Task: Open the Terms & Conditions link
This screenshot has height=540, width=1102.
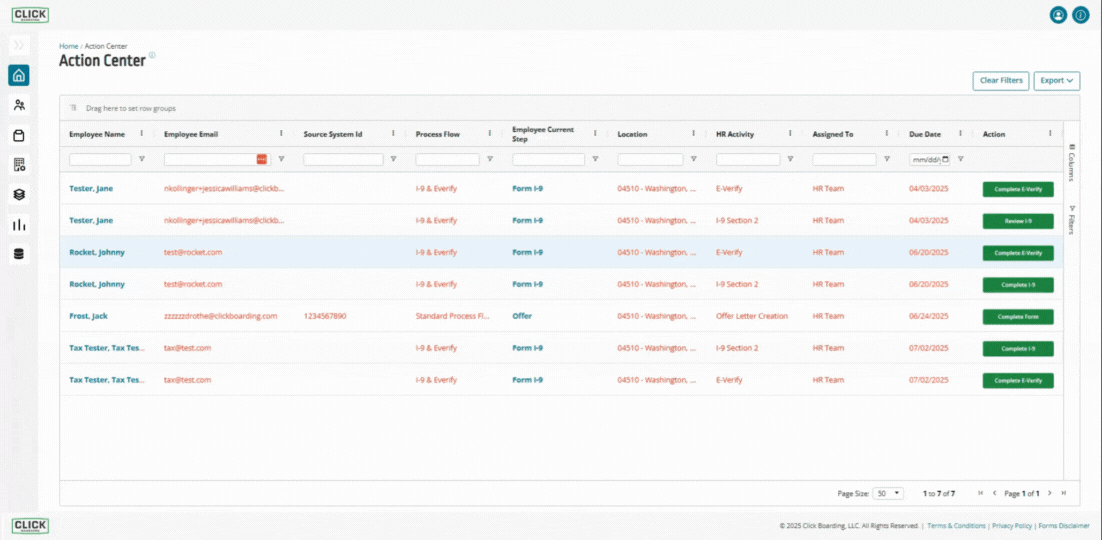Action: click(957, 525)
